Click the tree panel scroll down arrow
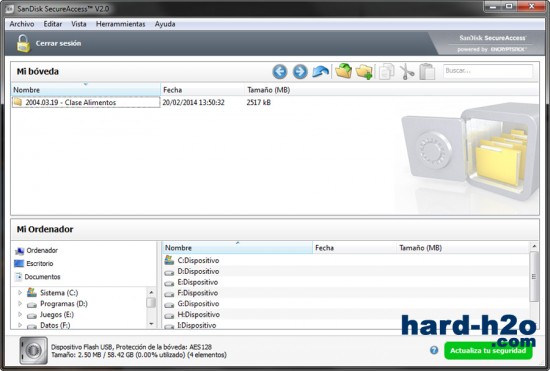Viewport: 550px width, 371px height. 151,324
